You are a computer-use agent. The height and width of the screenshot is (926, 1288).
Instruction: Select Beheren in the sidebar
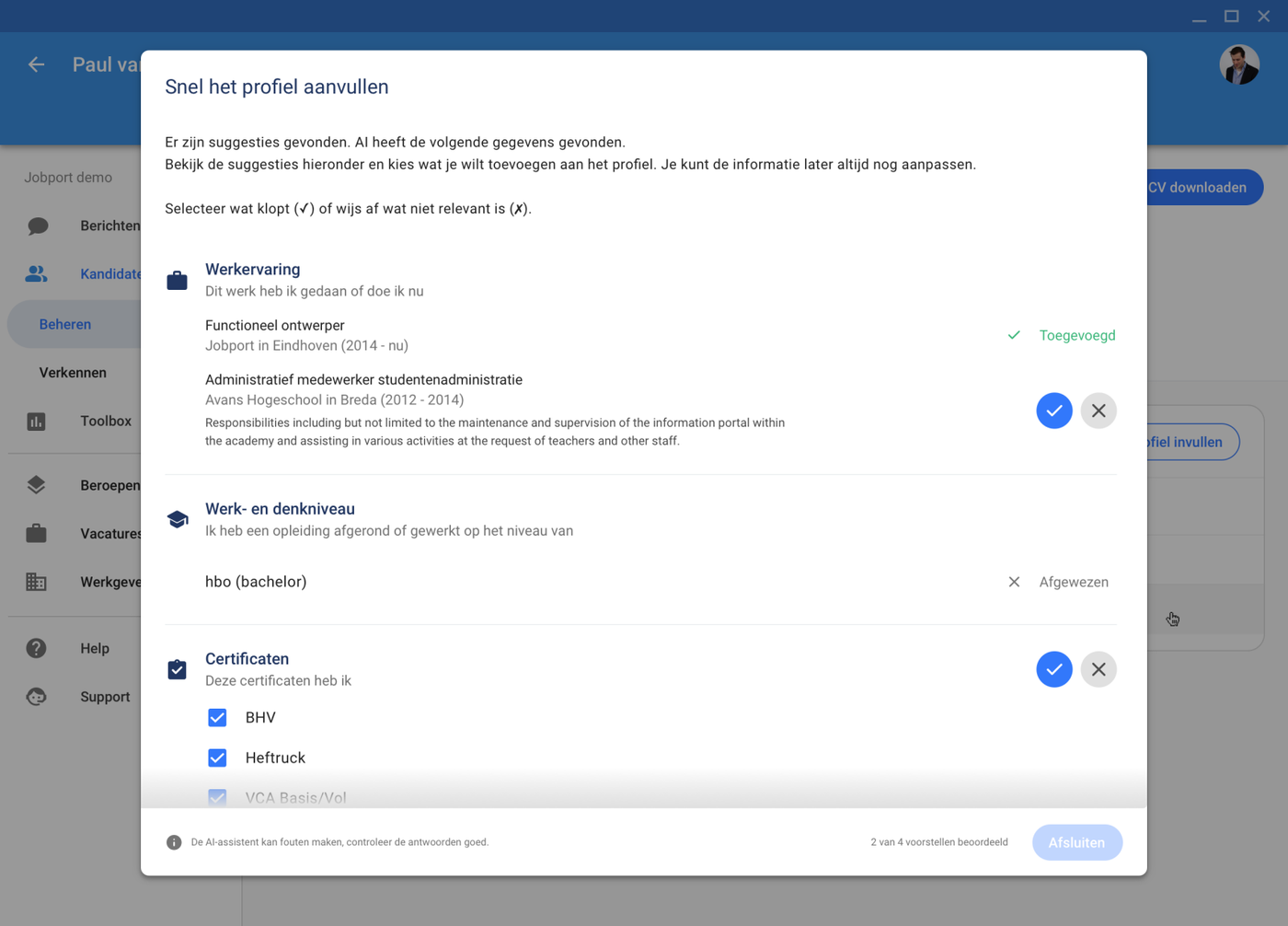coord(65,325)
